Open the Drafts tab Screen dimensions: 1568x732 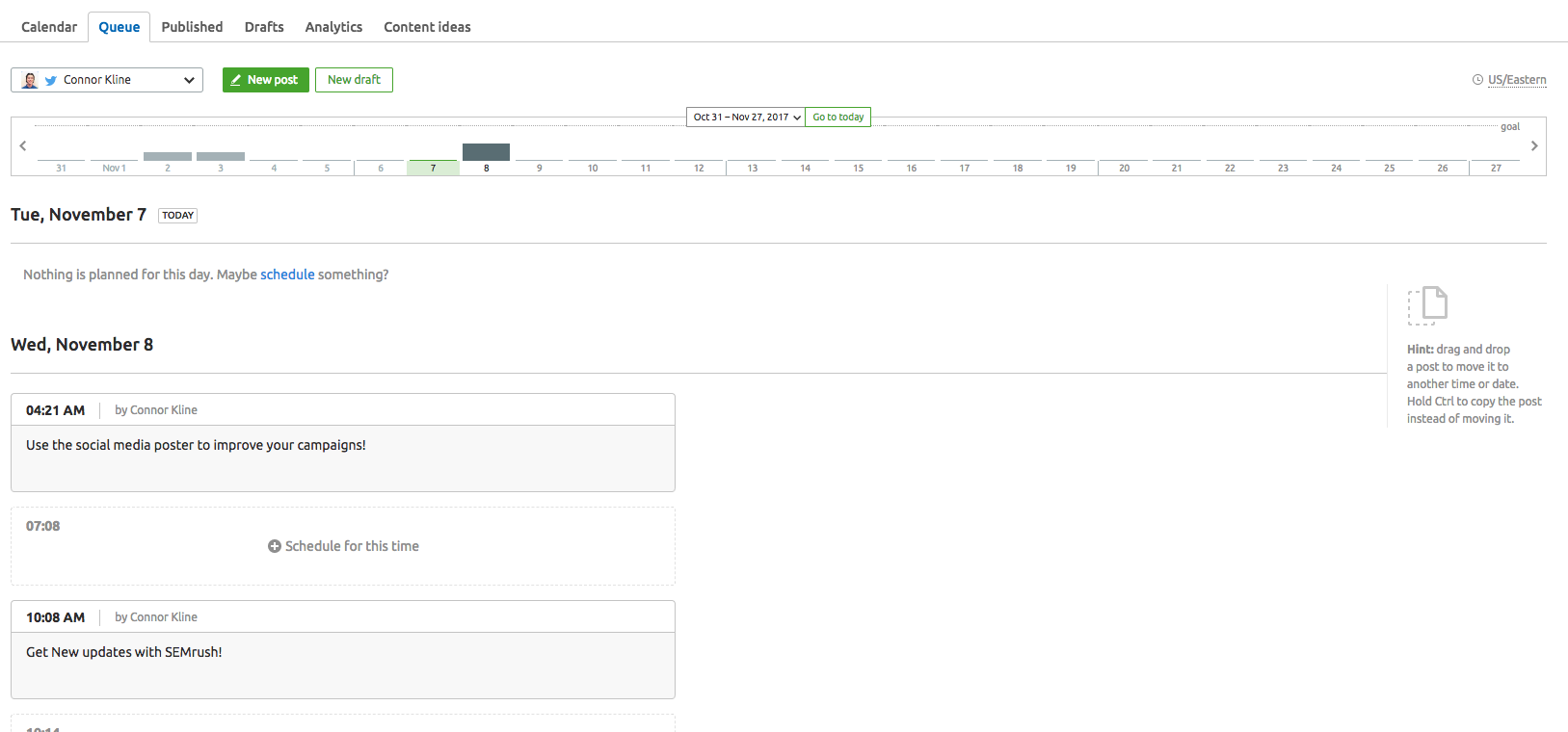point(264,27)
